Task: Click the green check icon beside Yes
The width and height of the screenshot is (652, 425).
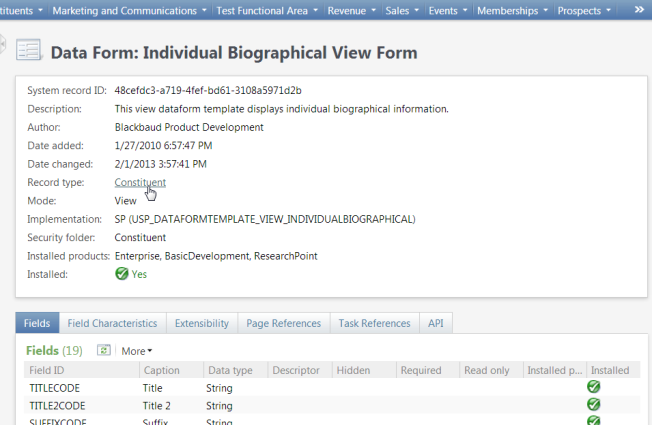Action: [122, 273]
